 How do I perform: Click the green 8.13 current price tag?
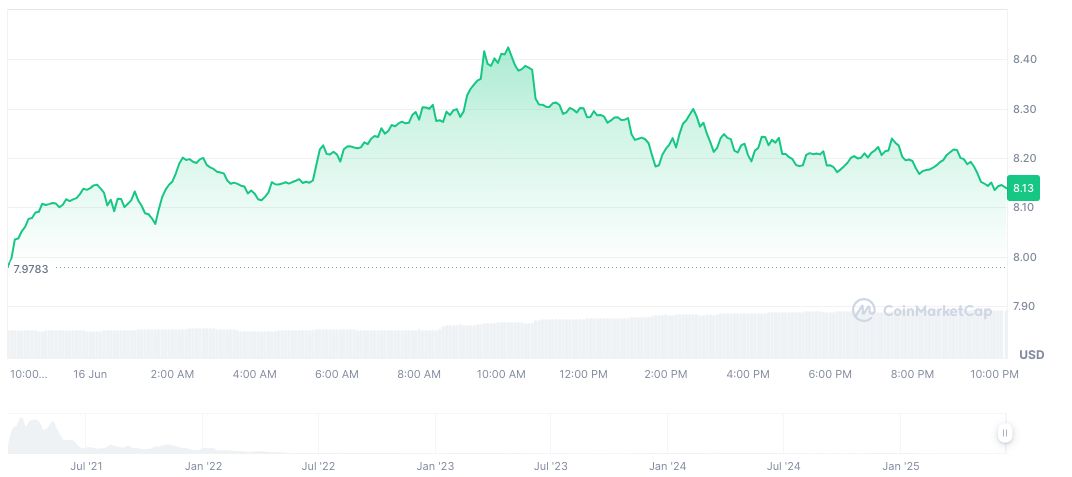tap(1023, 187)
